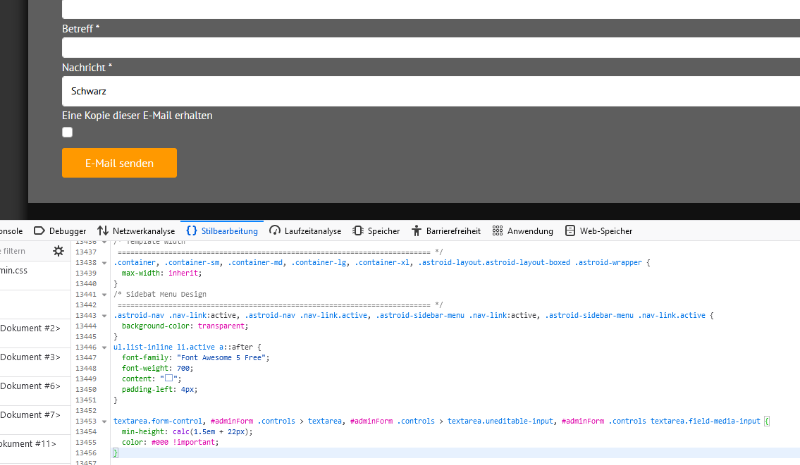Image resolution: width=800 pixels, height=465 pixels.
Task: Collapse comment at line 13441
Action: [104, 295]
